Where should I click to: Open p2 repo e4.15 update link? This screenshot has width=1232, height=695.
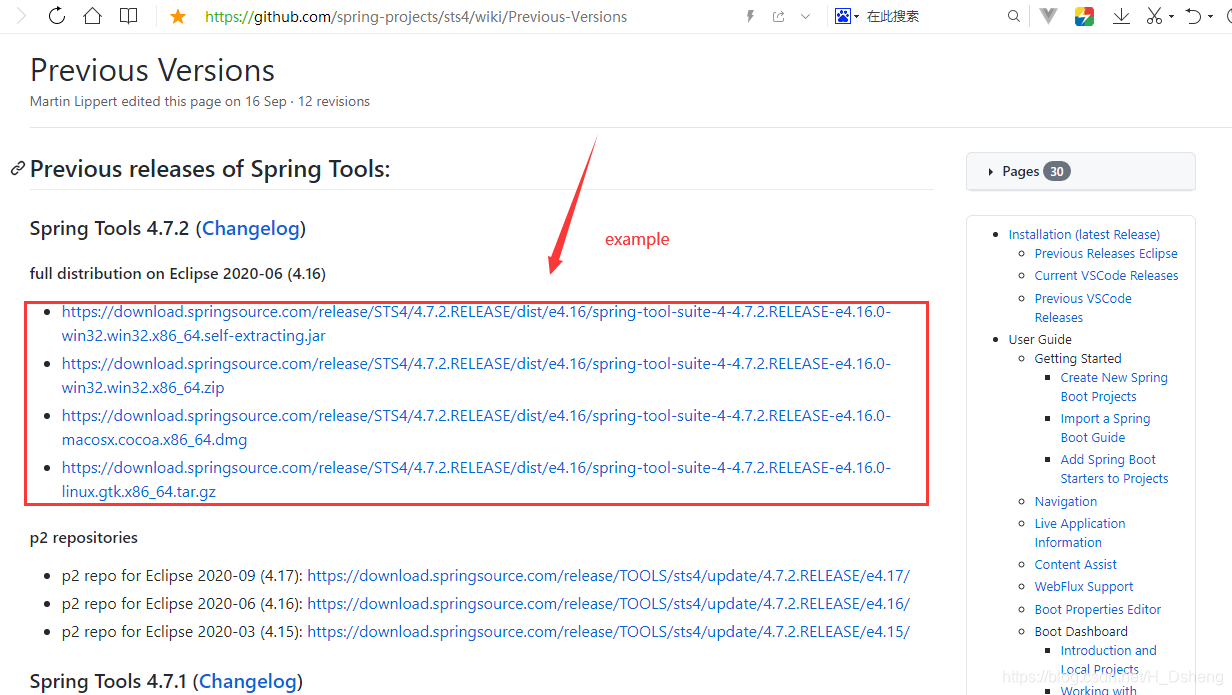tap(609, 632)
